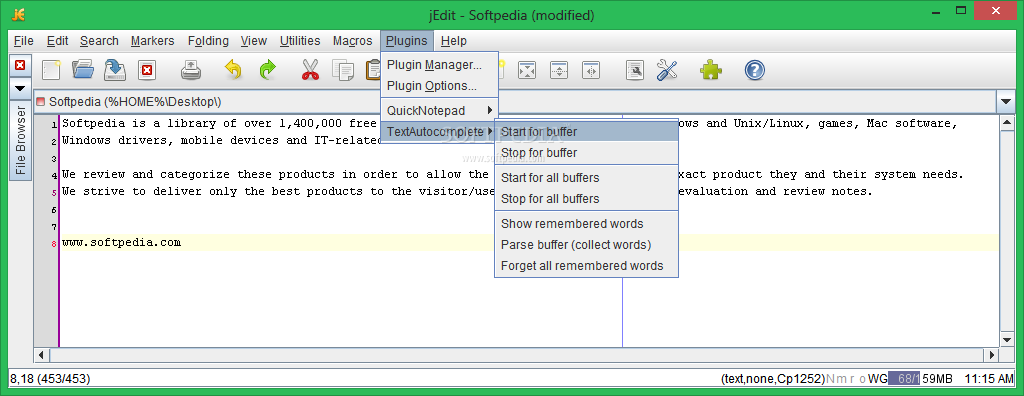The width and height of the screenshot is (1024, 396).
Task: Close the left docking area red X
Action: [x=20, y=65]
